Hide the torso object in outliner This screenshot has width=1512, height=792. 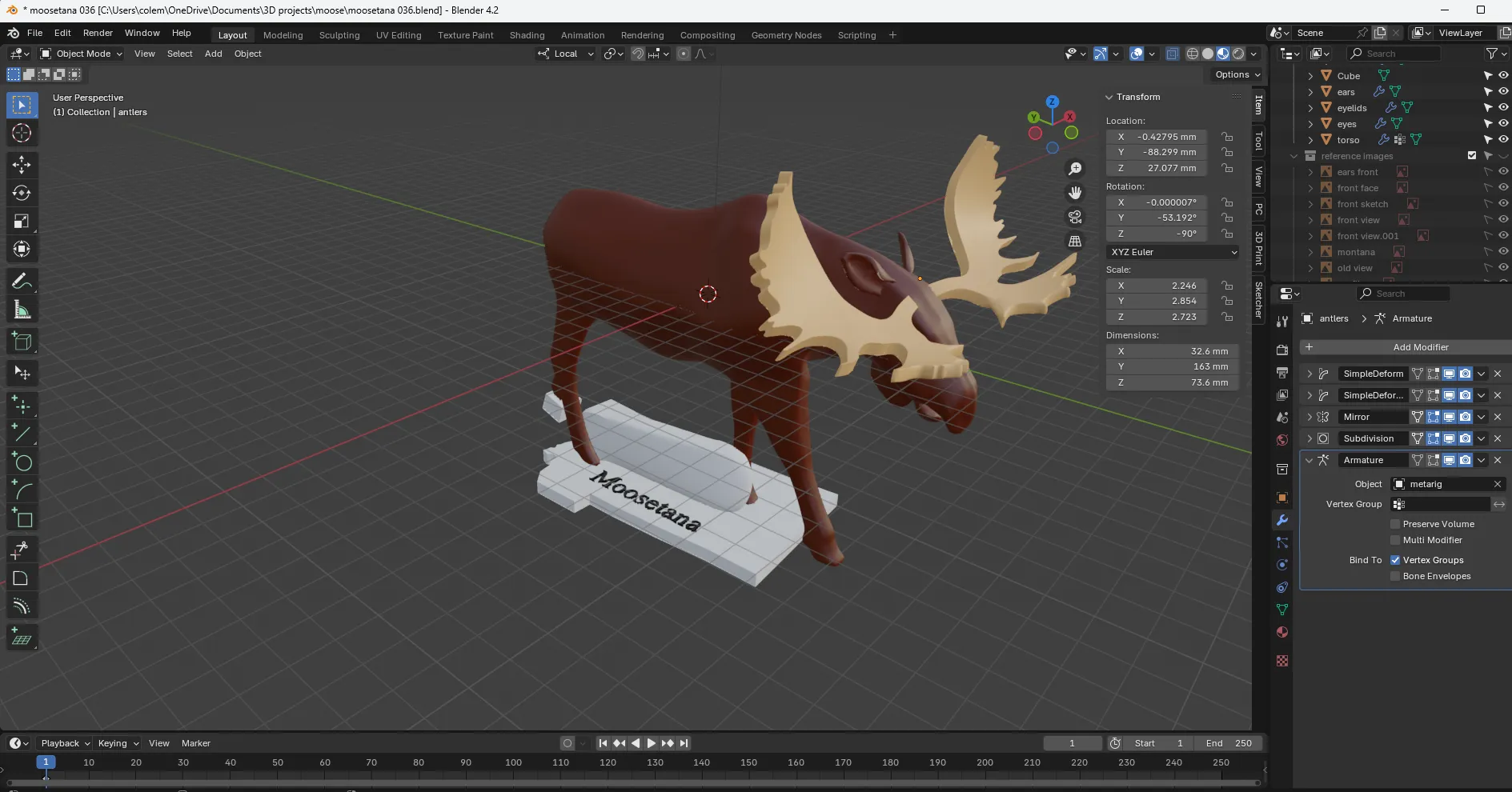pyautogui.click(x=1503, y=139)
